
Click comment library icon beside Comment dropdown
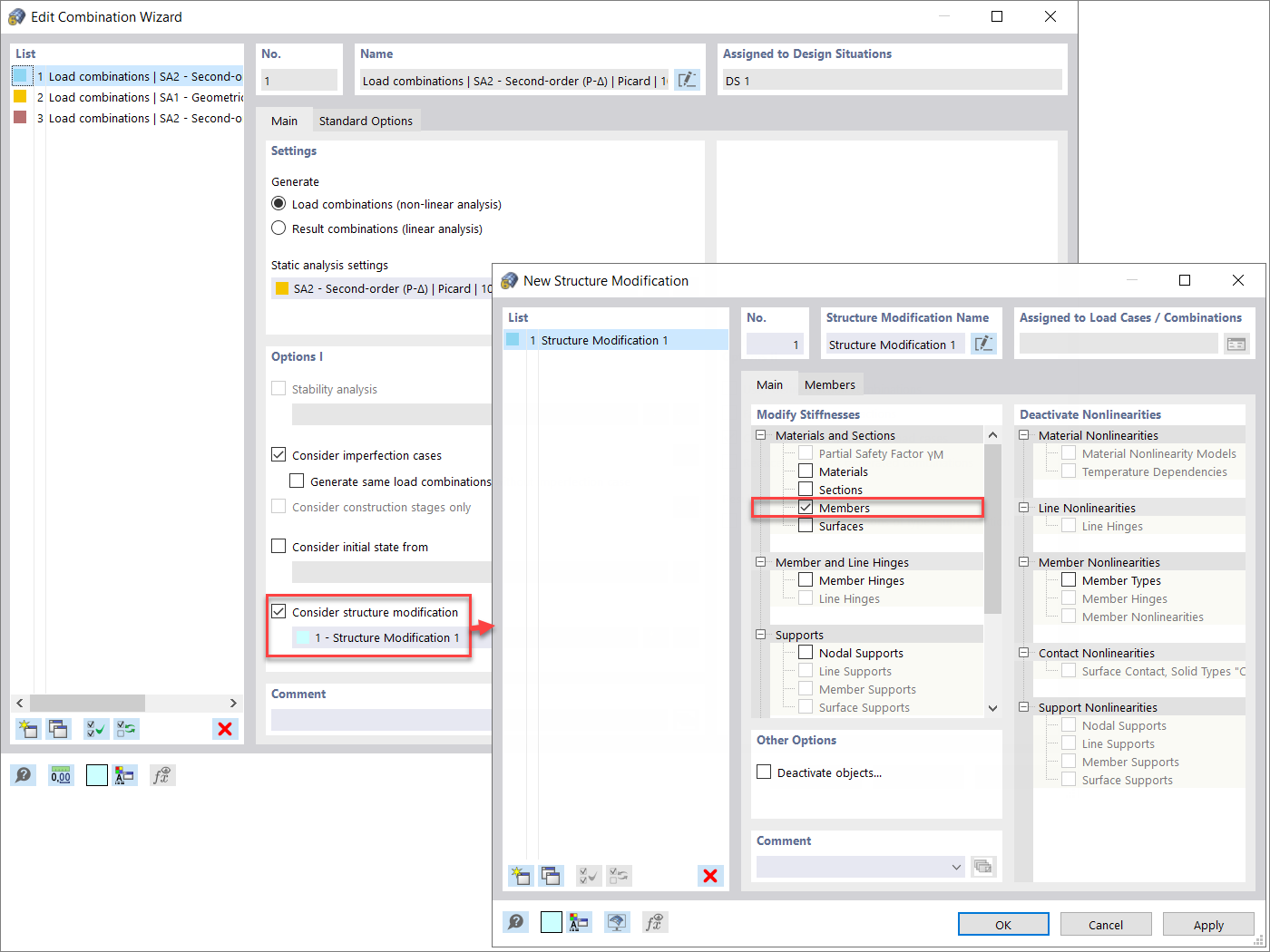click(982, 866)
